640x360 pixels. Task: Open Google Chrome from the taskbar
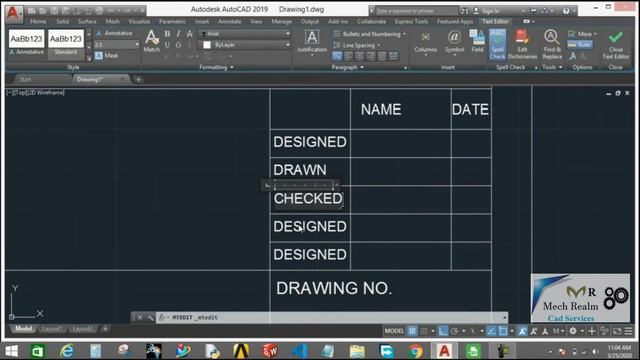click(415, 351)
